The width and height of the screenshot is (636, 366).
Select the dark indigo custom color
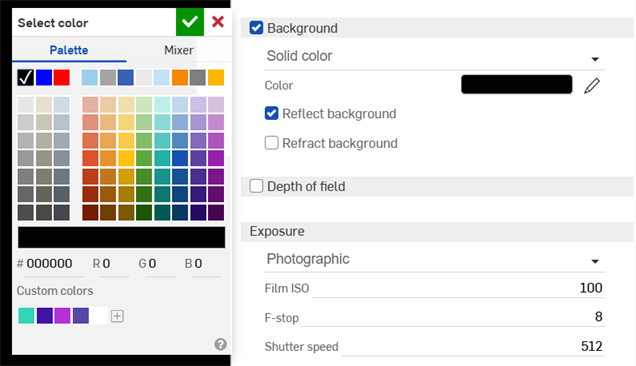[45, 316]
